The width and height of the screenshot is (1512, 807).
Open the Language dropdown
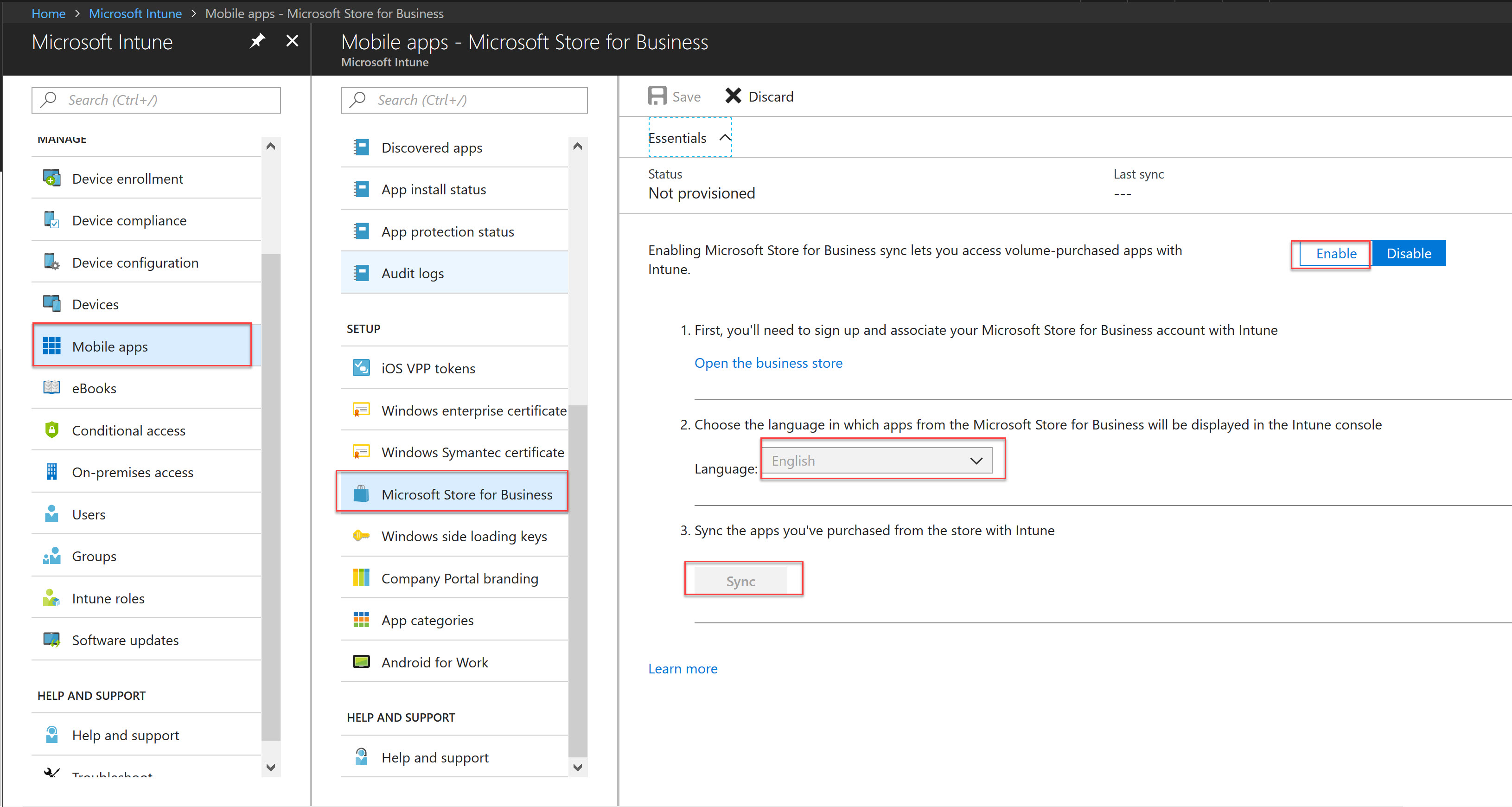(876, 461)
